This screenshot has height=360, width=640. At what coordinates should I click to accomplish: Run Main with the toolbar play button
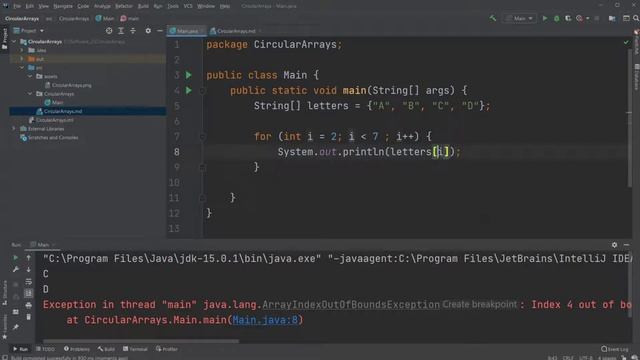[x=544, y=18]
